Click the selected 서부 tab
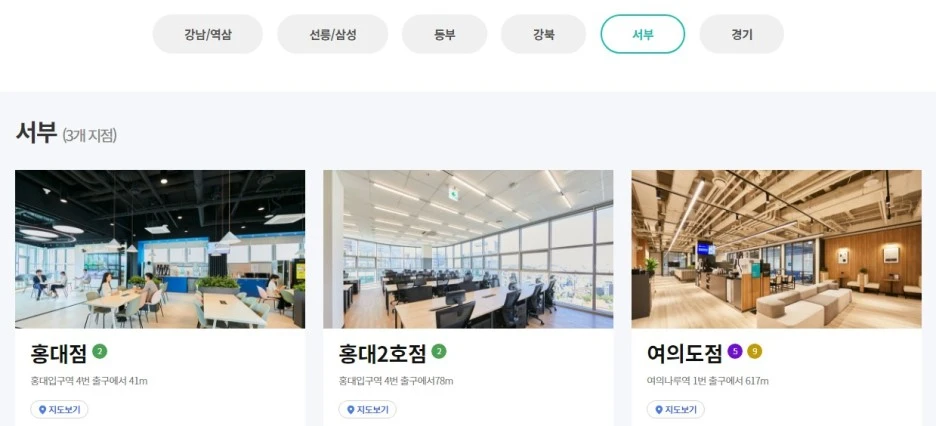This screenshot has height=426, width=936. coord(642,34)
